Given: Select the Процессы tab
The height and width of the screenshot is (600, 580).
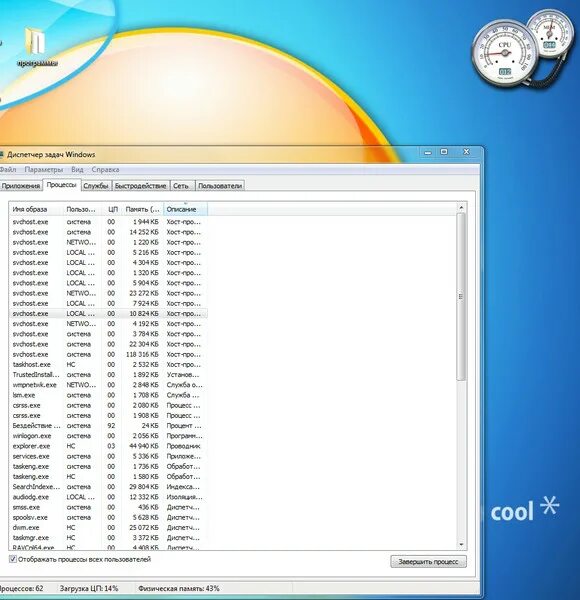Looking at the screenshot, I should tap(61, 185).
